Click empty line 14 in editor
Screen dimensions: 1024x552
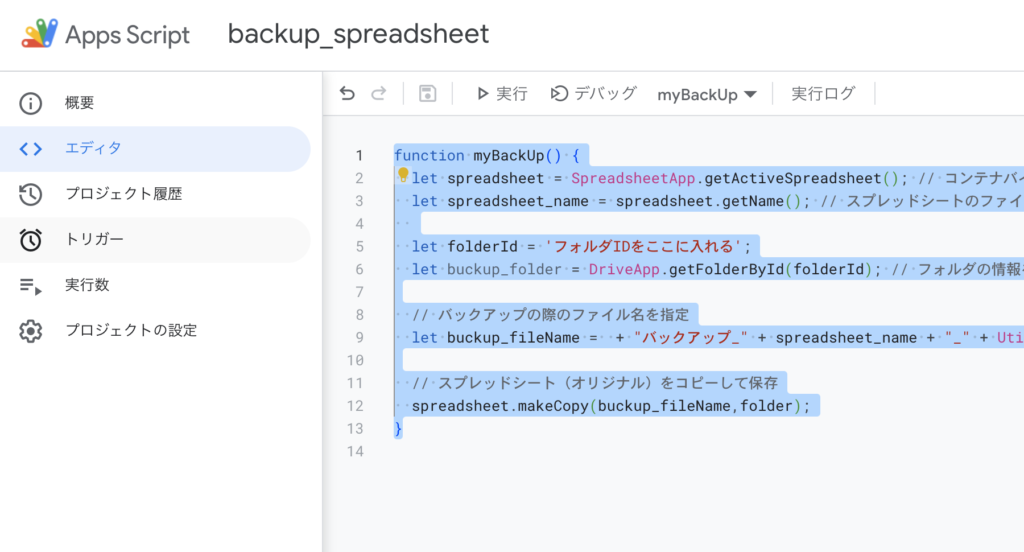tap(600, 451)
